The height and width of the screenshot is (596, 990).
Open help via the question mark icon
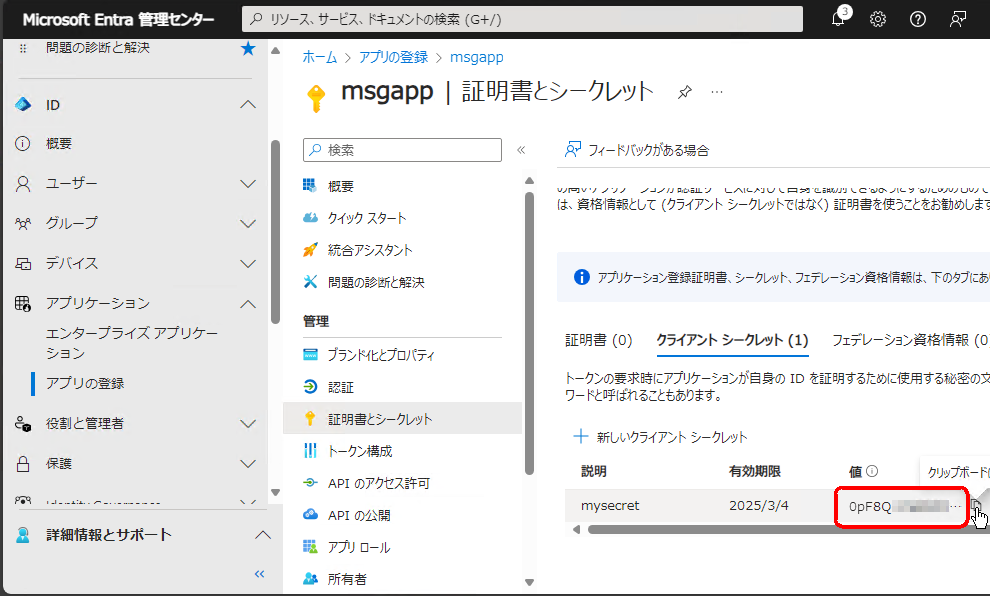tap(917, 18)
